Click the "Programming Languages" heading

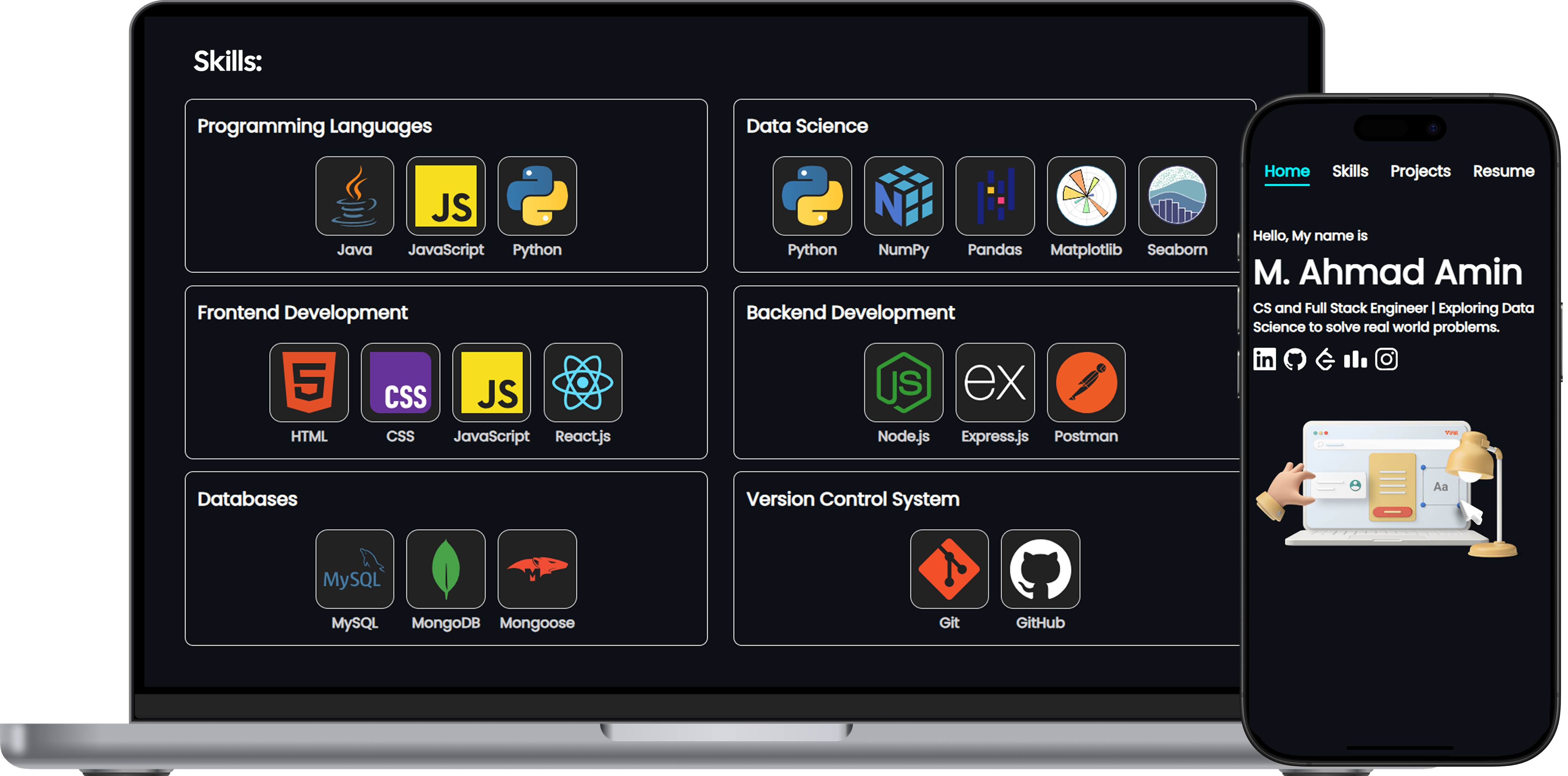point(315,127)
